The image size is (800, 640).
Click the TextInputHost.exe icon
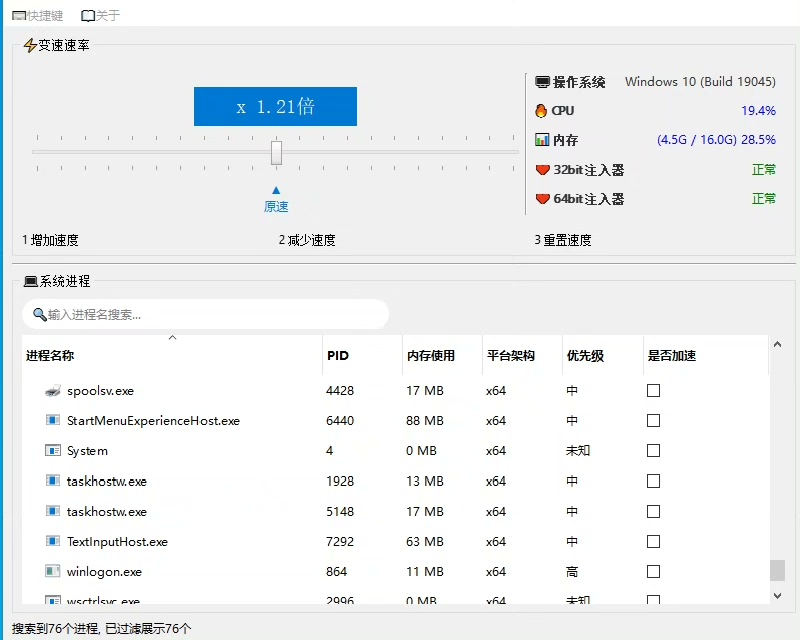click(x=53, y=541)
